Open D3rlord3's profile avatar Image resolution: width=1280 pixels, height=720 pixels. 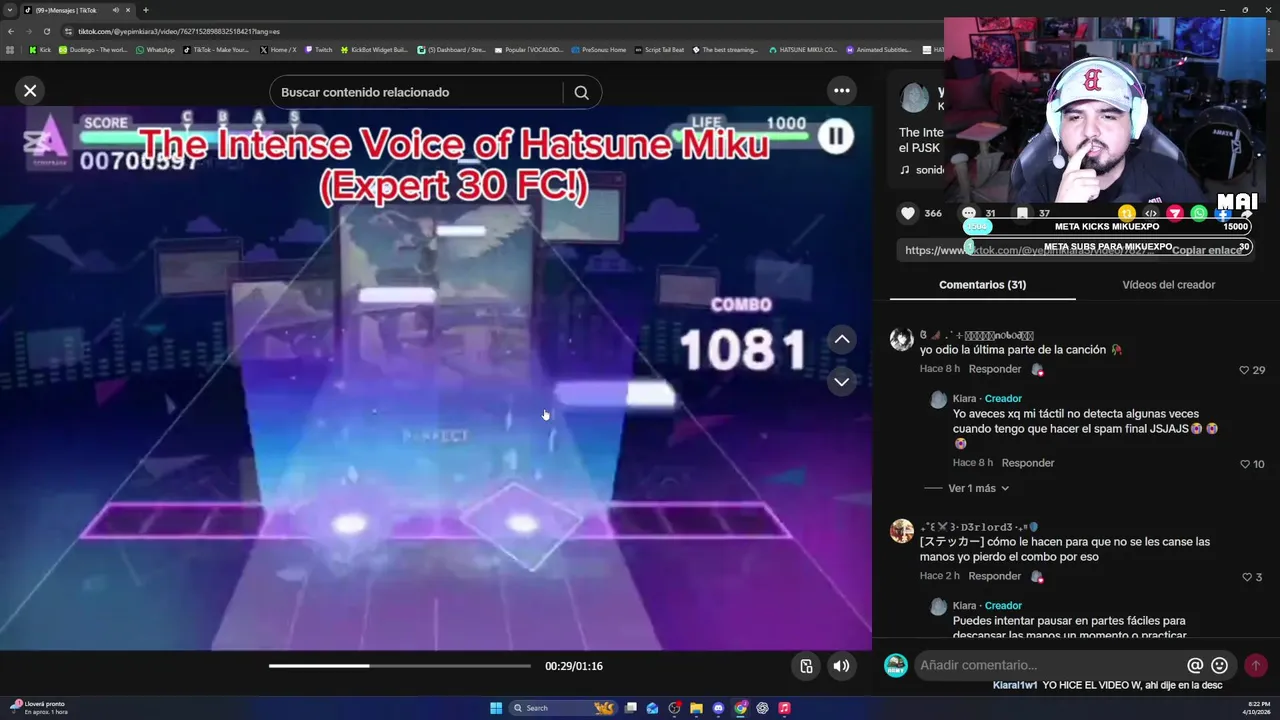point(902,531)
